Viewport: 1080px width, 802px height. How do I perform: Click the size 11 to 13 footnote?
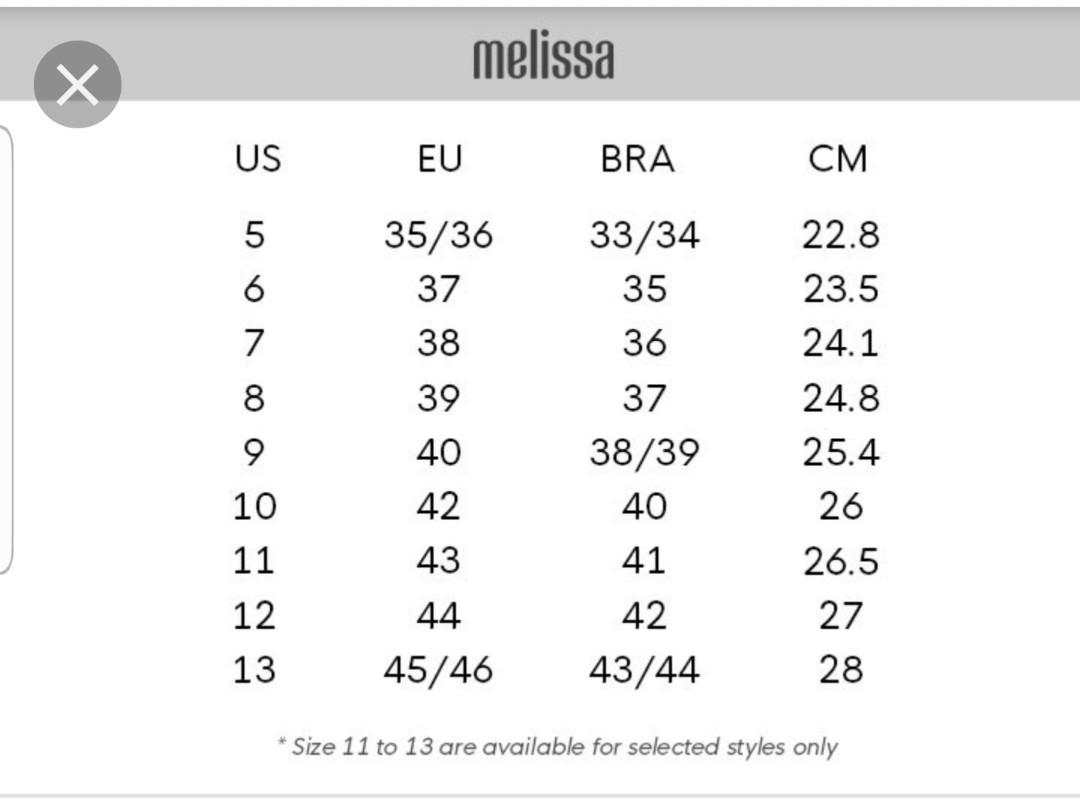point(557,746)
